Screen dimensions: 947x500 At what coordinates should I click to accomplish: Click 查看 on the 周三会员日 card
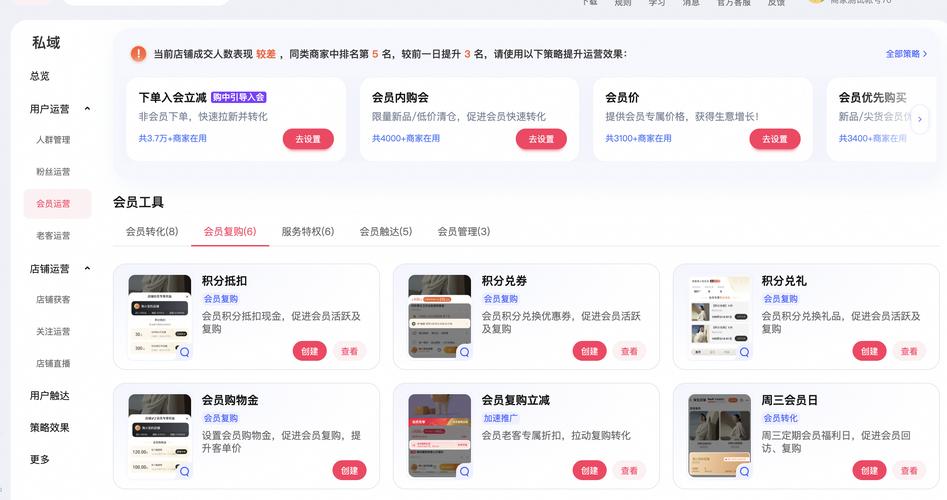tap(910, 470)
